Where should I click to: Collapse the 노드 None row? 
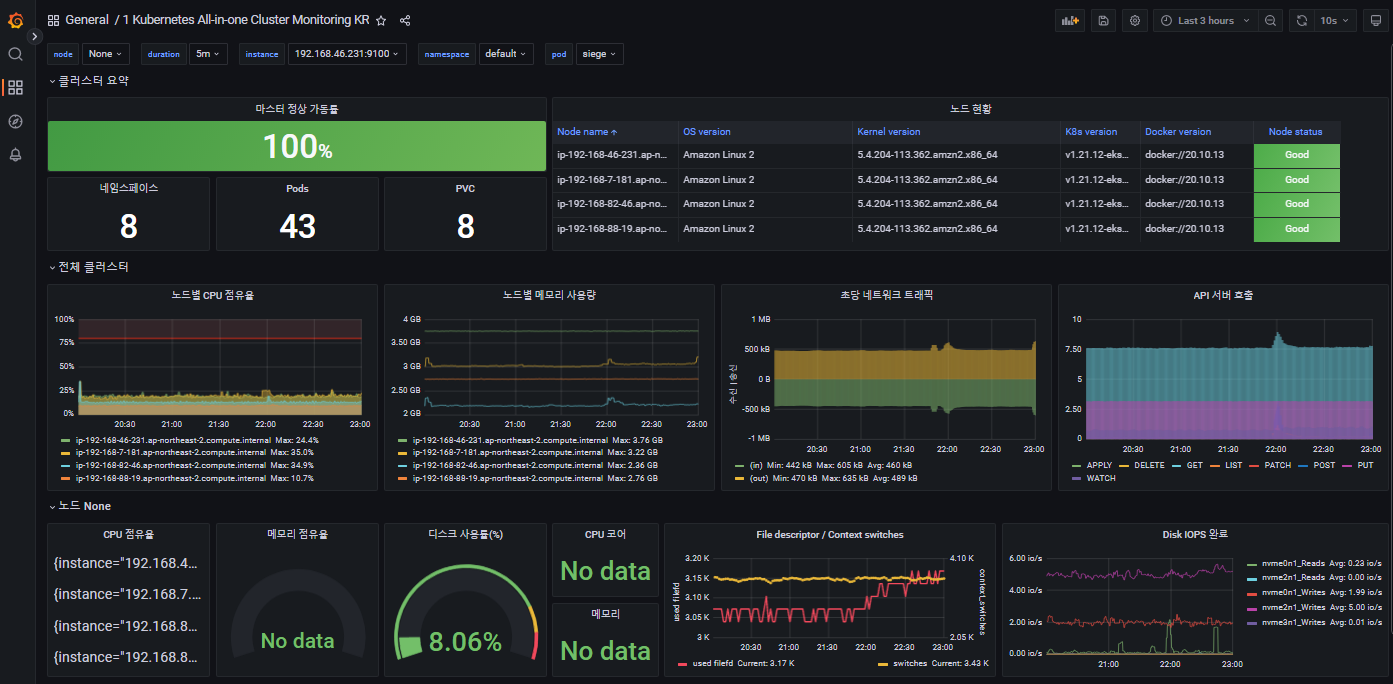[80, 506]
